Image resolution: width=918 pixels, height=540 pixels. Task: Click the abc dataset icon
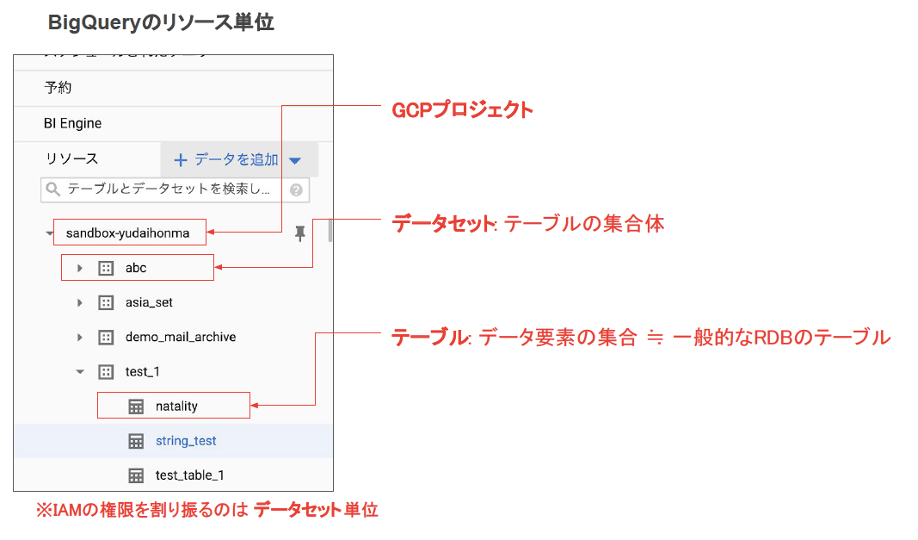pos(106,268)
